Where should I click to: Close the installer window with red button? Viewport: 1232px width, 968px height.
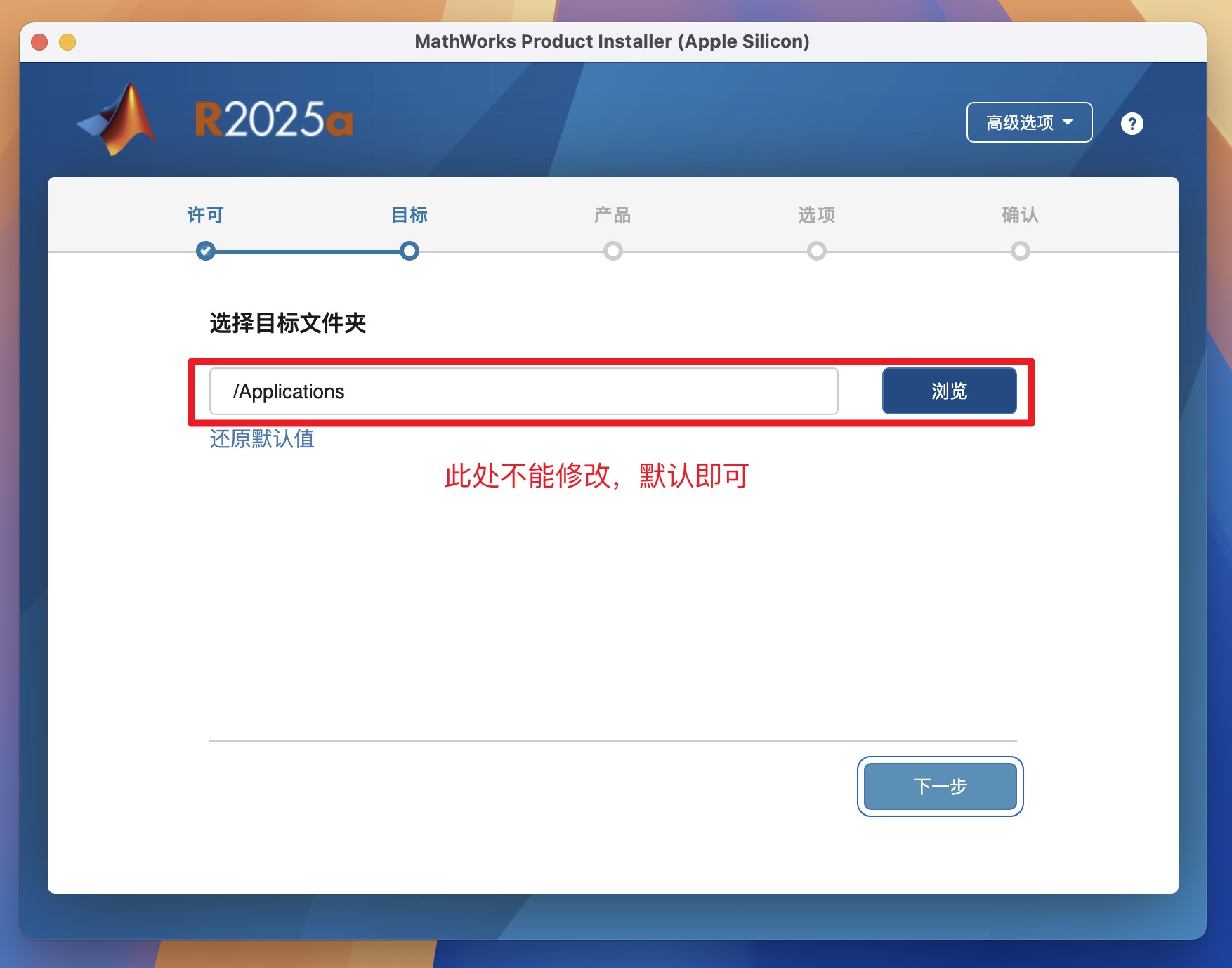click(39, 42)
